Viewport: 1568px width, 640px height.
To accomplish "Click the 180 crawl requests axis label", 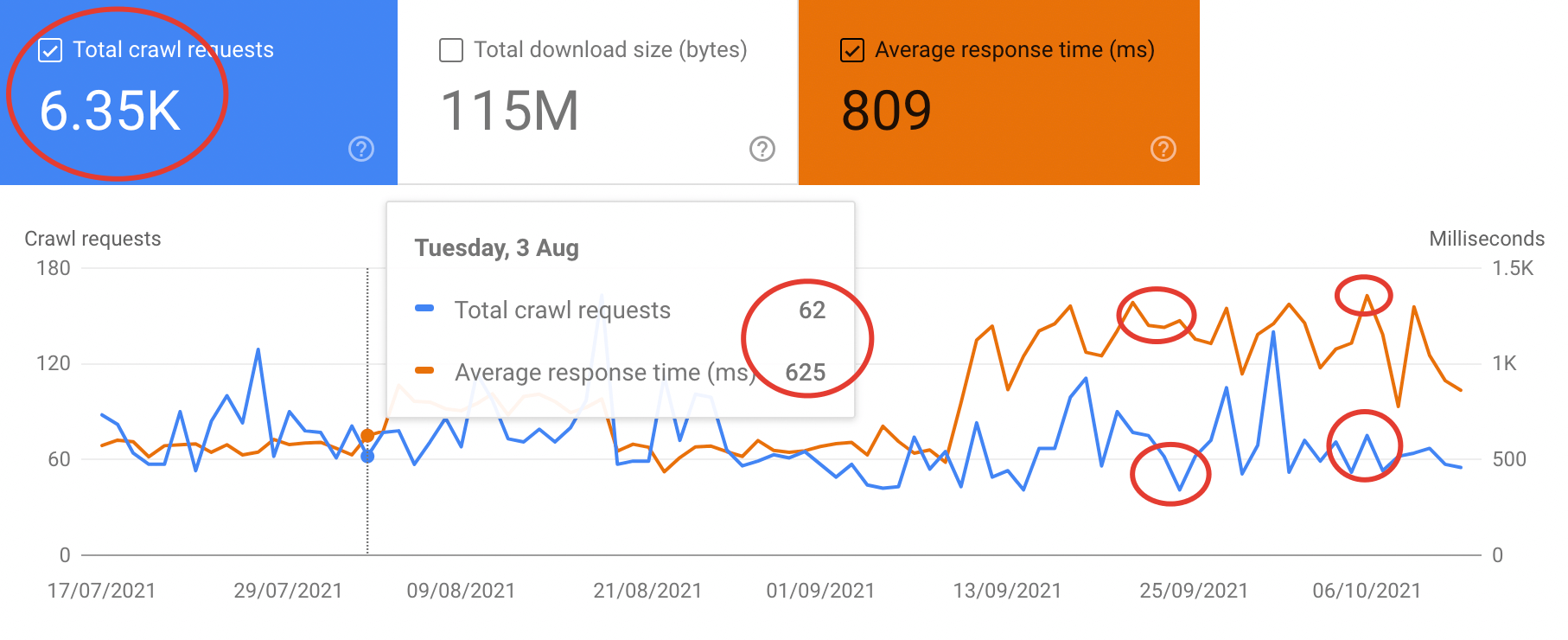I will (x=54, y=268).
